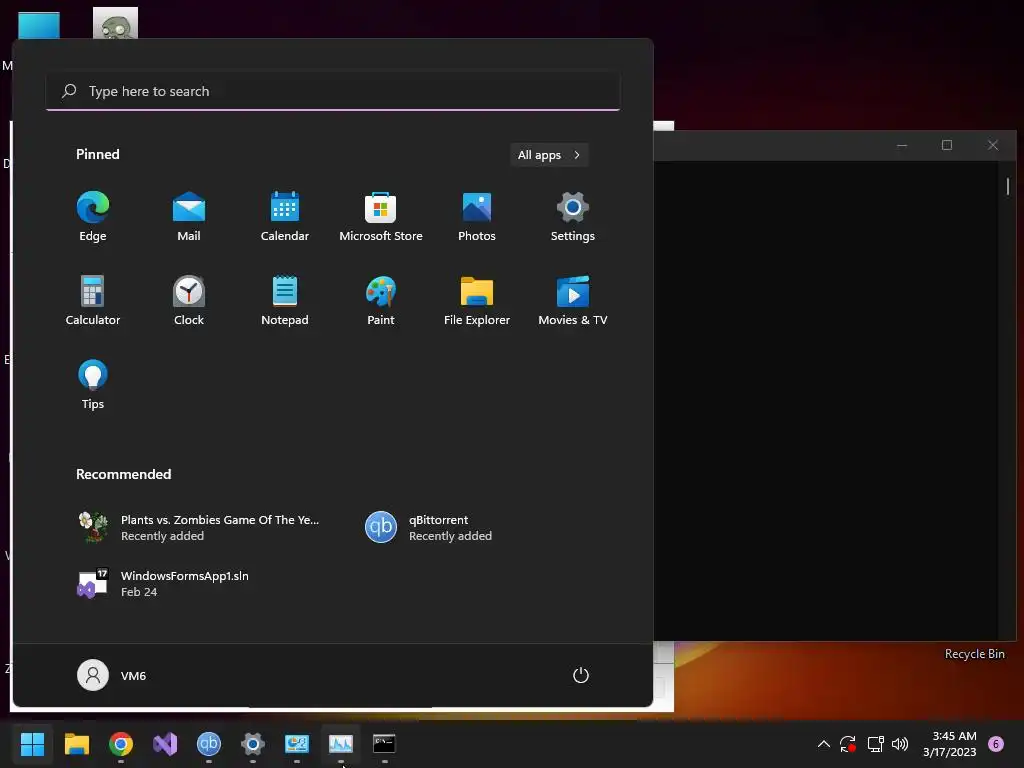
Task: Open the Control Panel taskbar icon
Action: point(296,744)
